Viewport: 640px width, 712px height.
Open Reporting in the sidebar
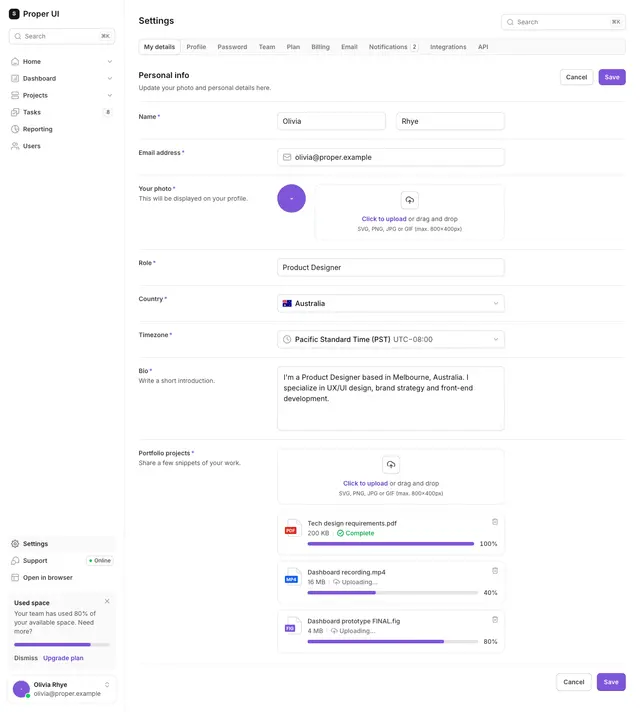point(62,129)
